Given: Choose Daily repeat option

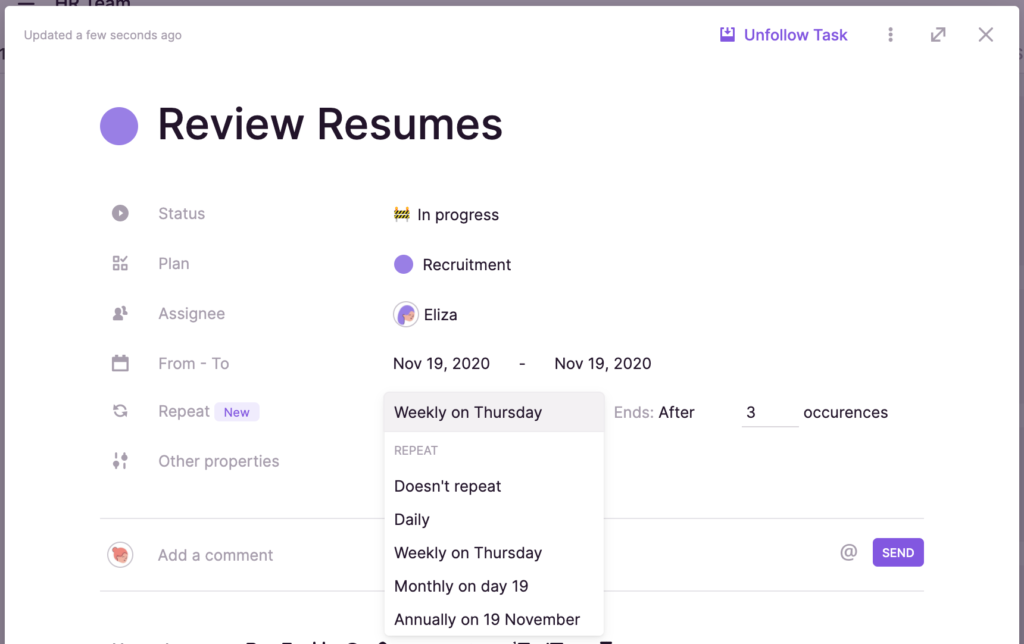Looking at the screenshot, I should (412, 520).
